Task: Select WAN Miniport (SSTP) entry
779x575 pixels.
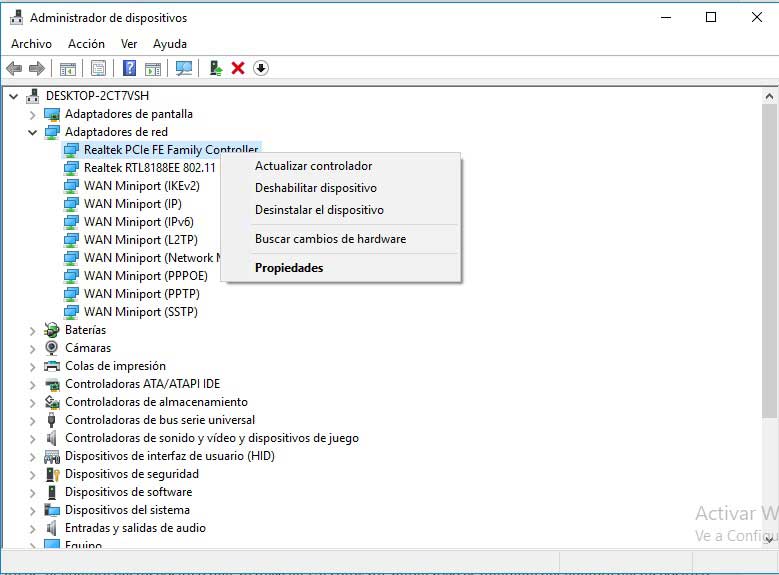Action: point(141,312)
